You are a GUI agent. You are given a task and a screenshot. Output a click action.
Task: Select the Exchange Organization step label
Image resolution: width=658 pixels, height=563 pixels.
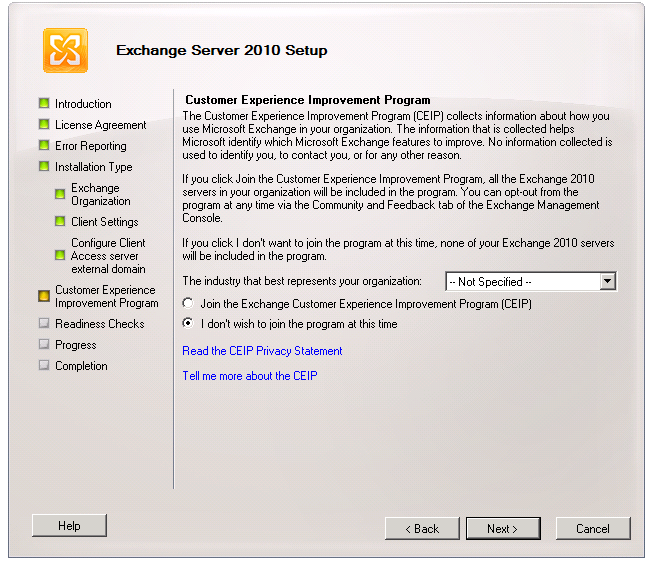101,194
